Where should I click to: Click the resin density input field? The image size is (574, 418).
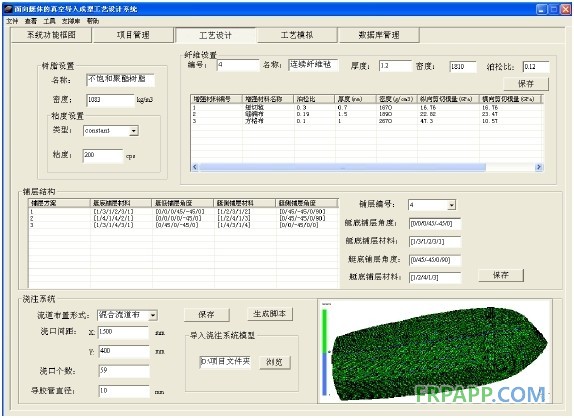[111, 100]
